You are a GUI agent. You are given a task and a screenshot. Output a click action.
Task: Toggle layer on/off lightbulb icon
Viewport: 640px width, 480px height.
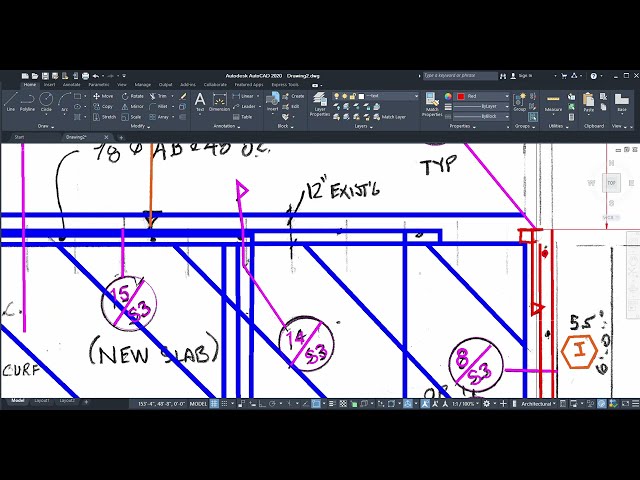[x=336, y=96]
